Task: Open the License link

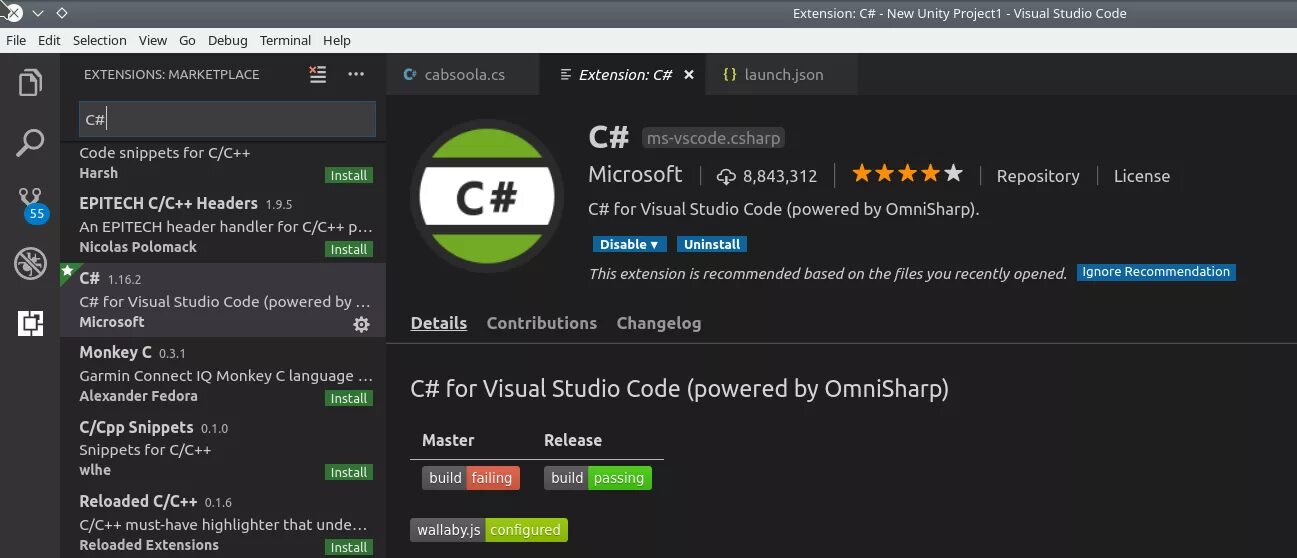Action: 1141,176
